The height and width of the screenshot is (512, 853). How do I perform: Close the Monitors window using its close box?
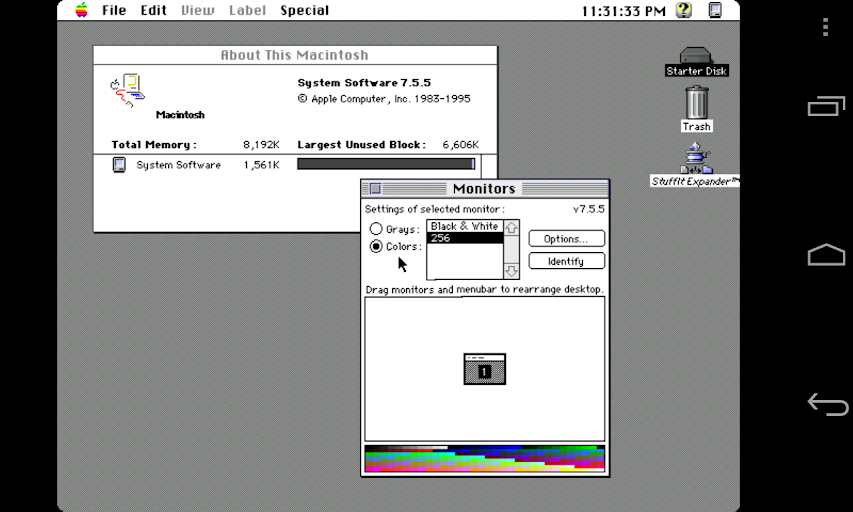[x=375, y=188]
